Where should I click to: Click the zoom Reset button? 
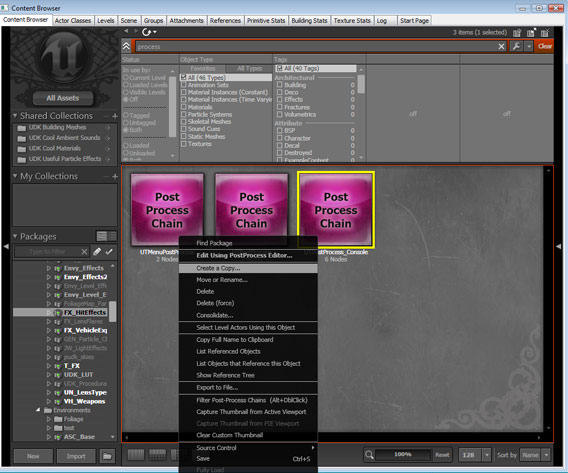[442, 455]
